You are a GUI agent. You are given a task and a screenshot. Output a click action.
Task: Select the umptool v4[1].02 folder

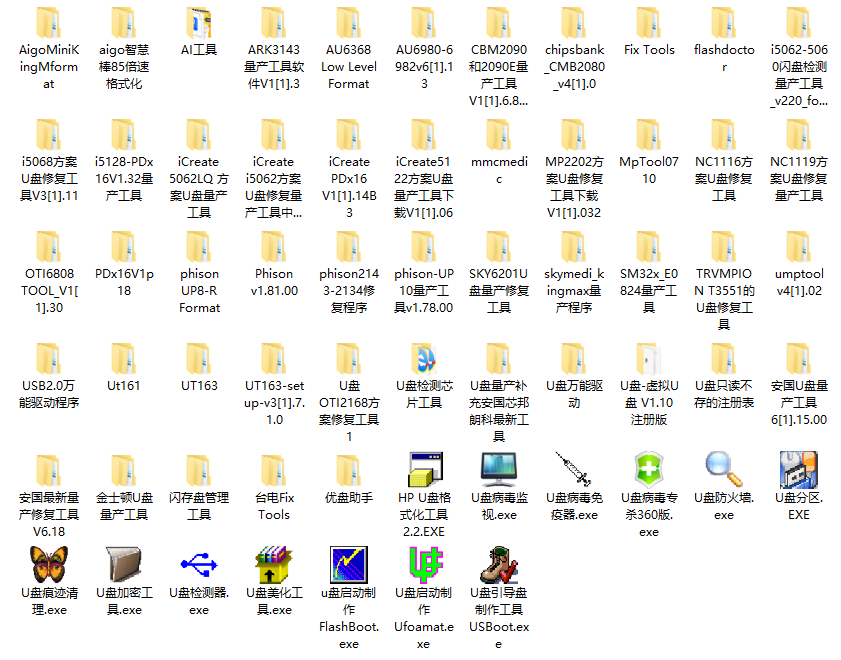799,247
